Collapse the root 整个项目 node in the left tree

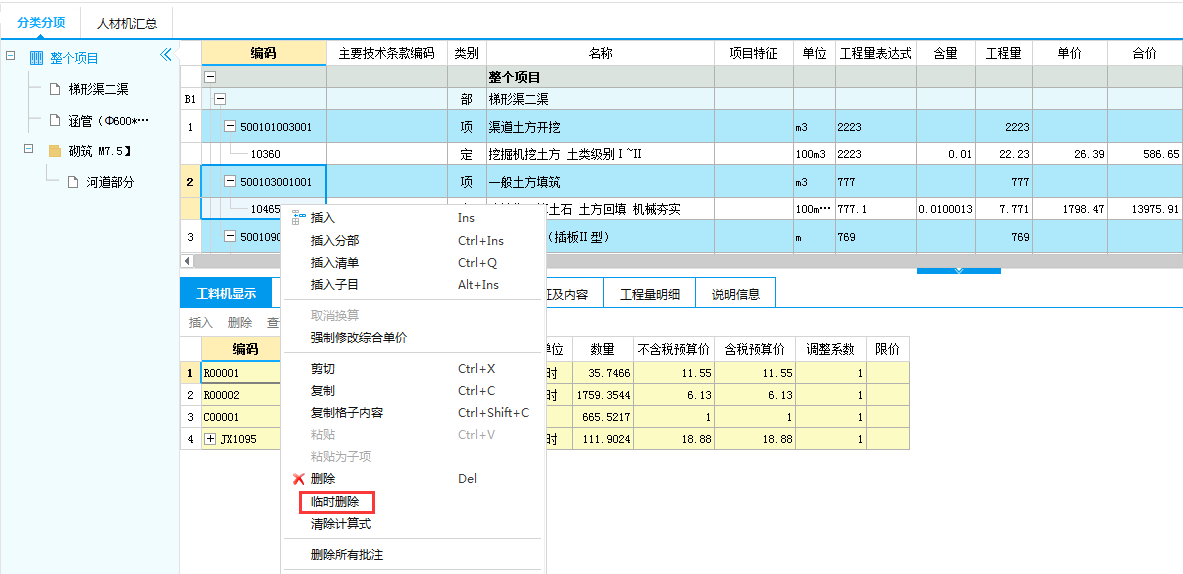11,57
